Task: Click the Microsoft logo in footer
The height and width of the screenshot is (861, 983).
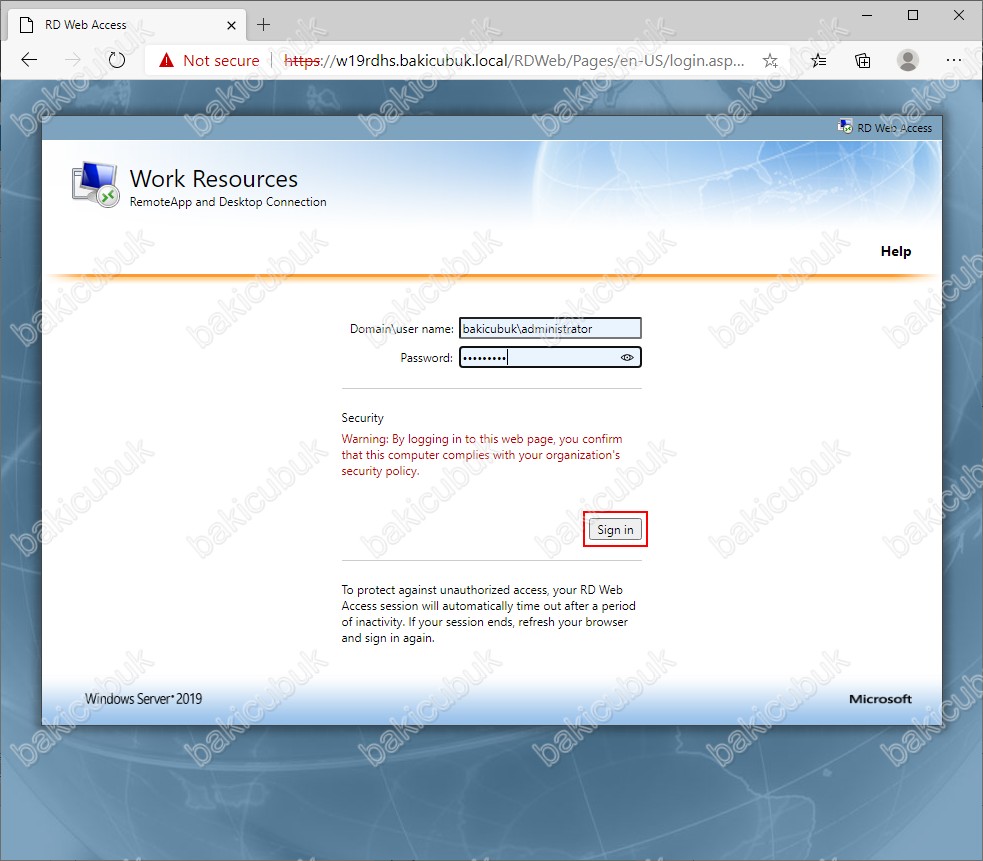Action: (880, 699)
